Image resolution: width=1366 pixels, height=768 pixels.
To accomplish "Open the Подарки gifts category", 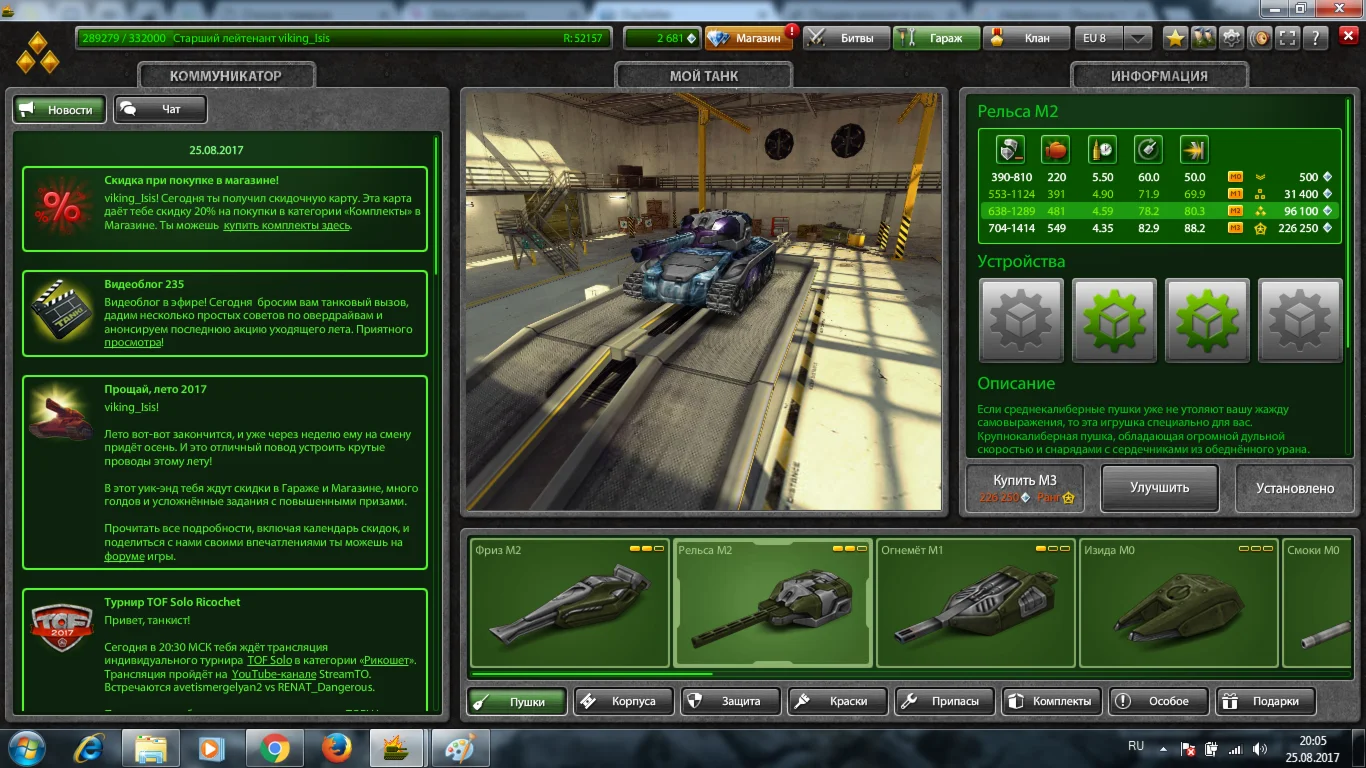I will point(1266,701).
